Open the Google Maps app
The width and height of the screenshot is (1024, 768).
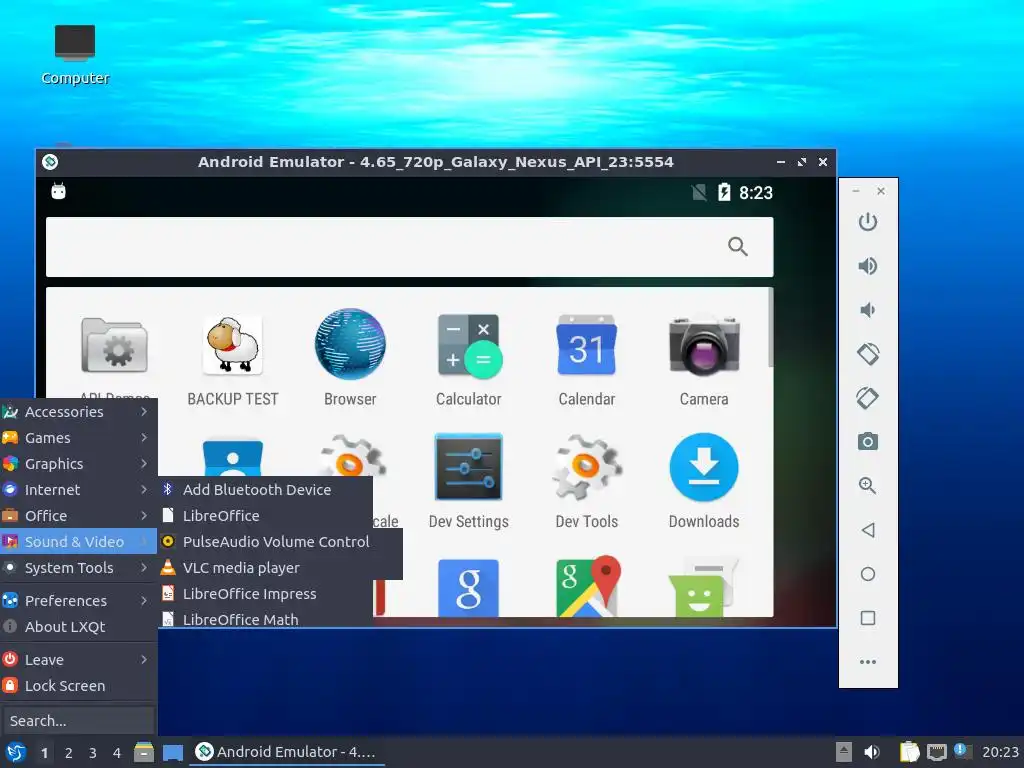587,586
